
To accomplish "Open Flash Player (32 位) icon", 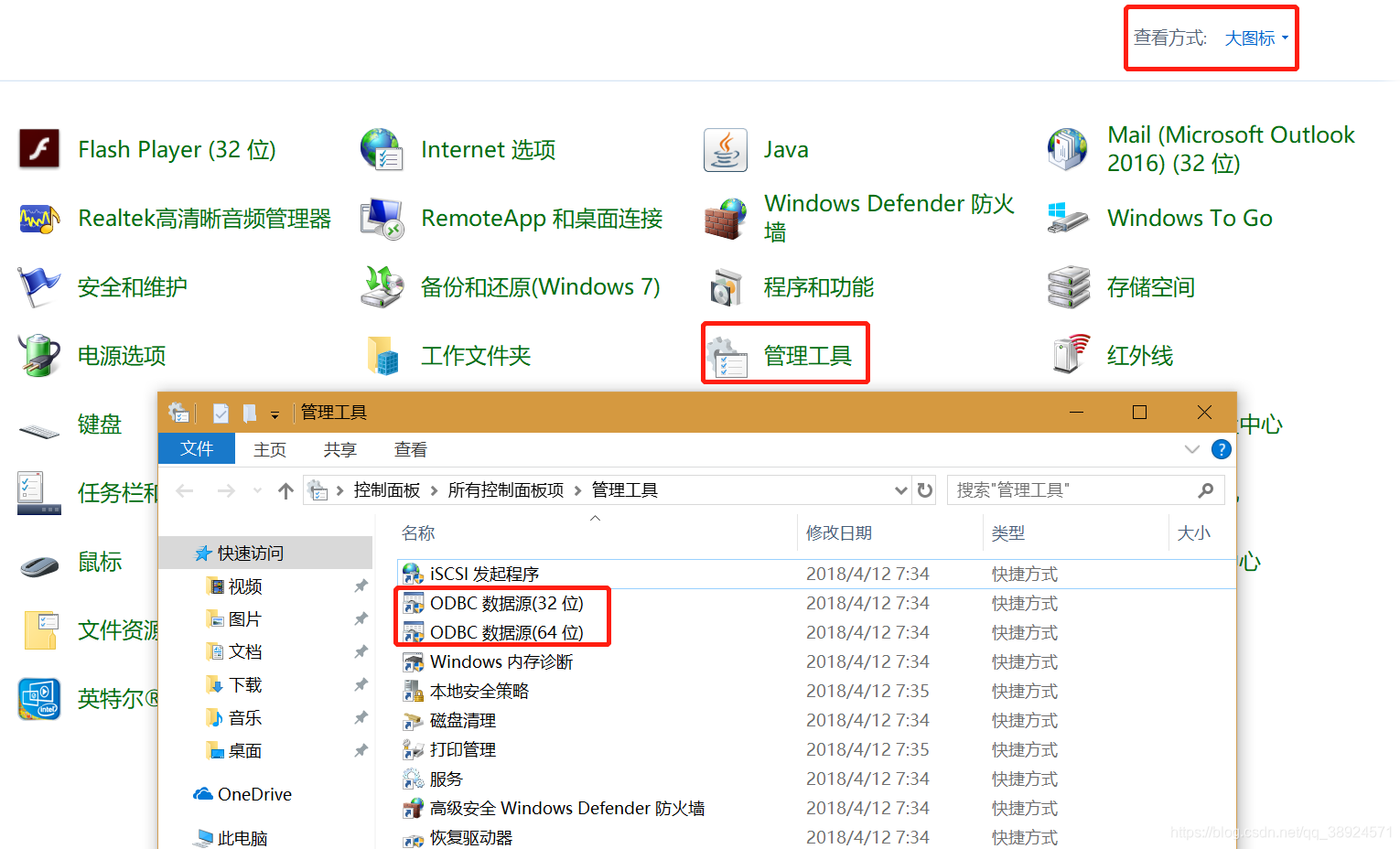I will coord(39,149).
